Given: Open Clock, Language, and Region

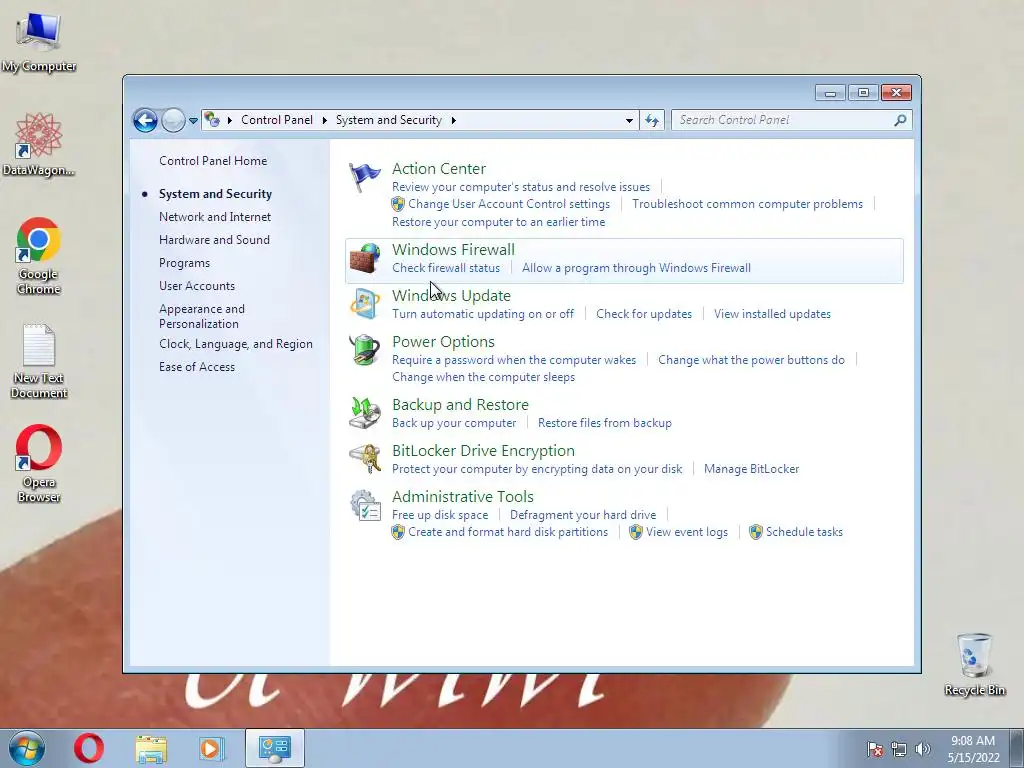Looking at the screenshot, I should (236, 344).
